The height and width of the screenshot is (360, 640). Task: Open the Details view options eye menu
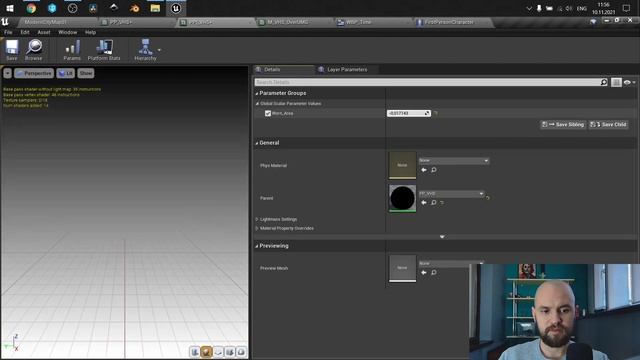(x=629, y=82)
